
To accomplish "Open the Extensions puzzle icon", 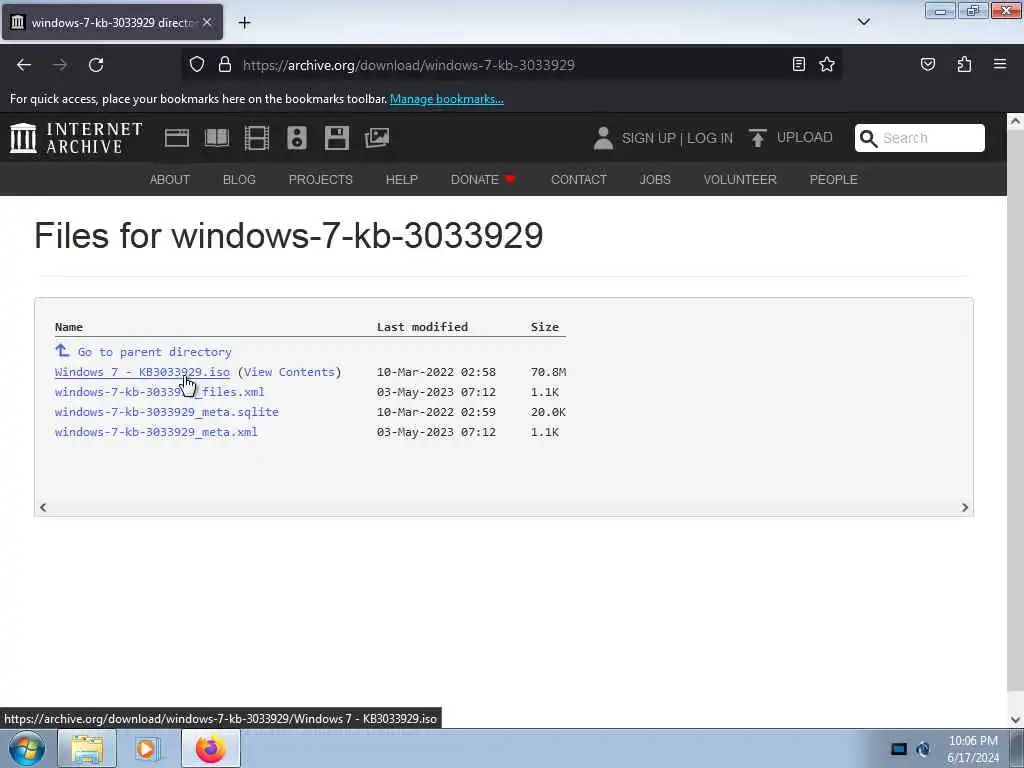I will click(964, 64).
